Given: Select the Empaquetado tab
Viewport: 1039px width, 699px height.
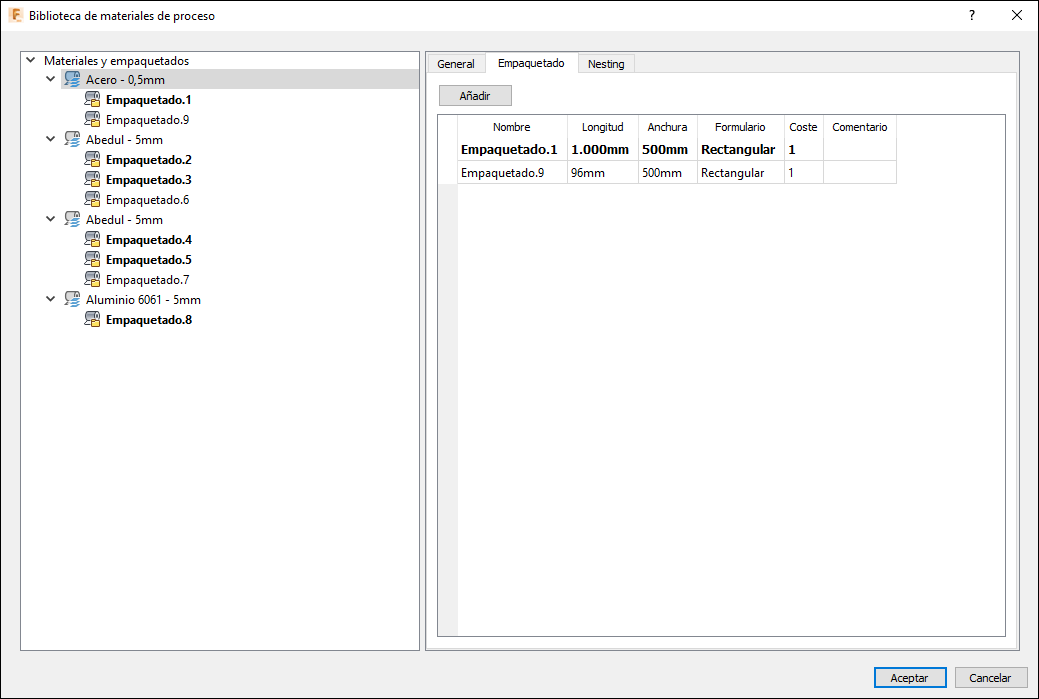Looking at the screenshot, I should pyautogui.click(x=531, y=63).
